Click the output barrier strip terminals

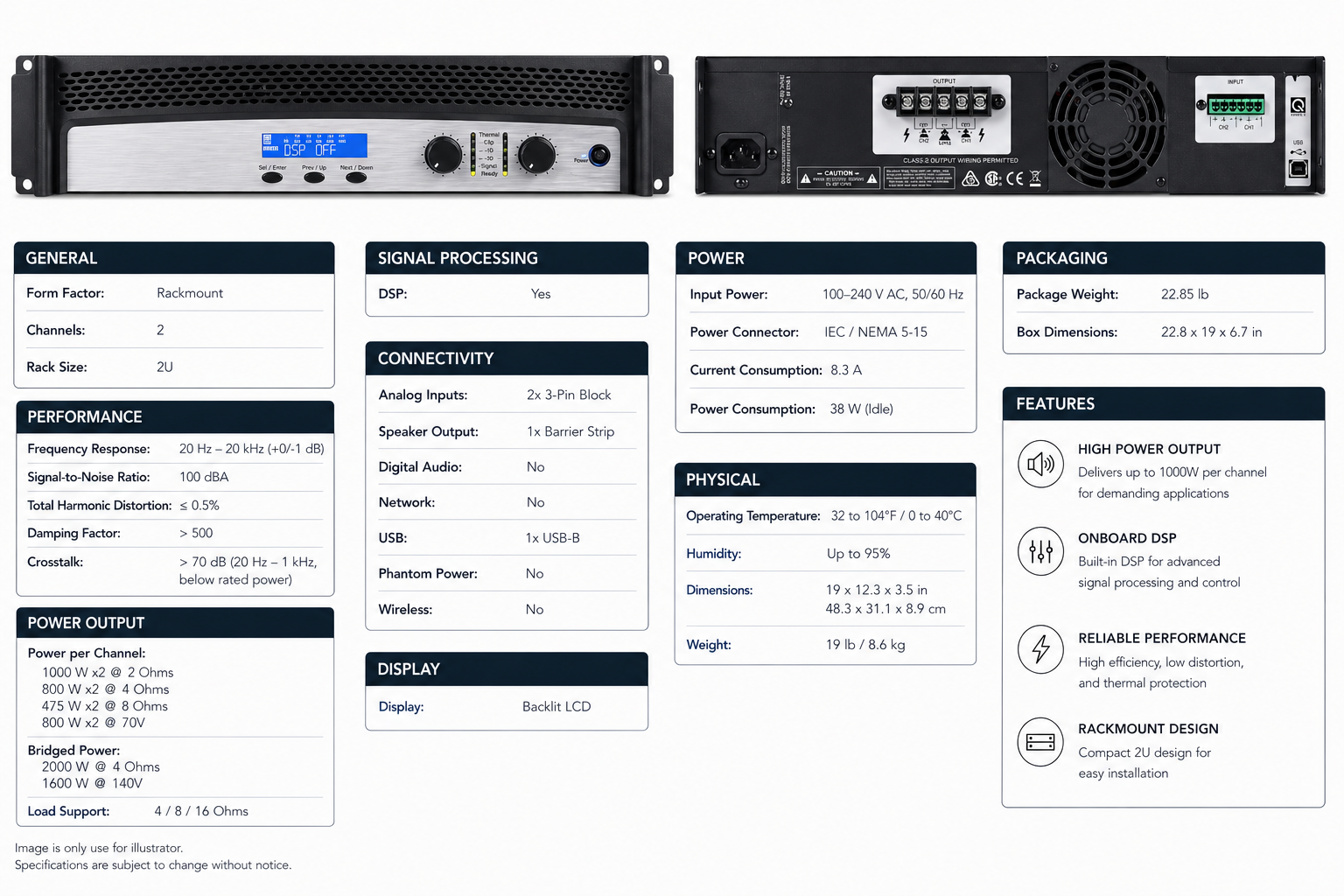tap(944, 103)
